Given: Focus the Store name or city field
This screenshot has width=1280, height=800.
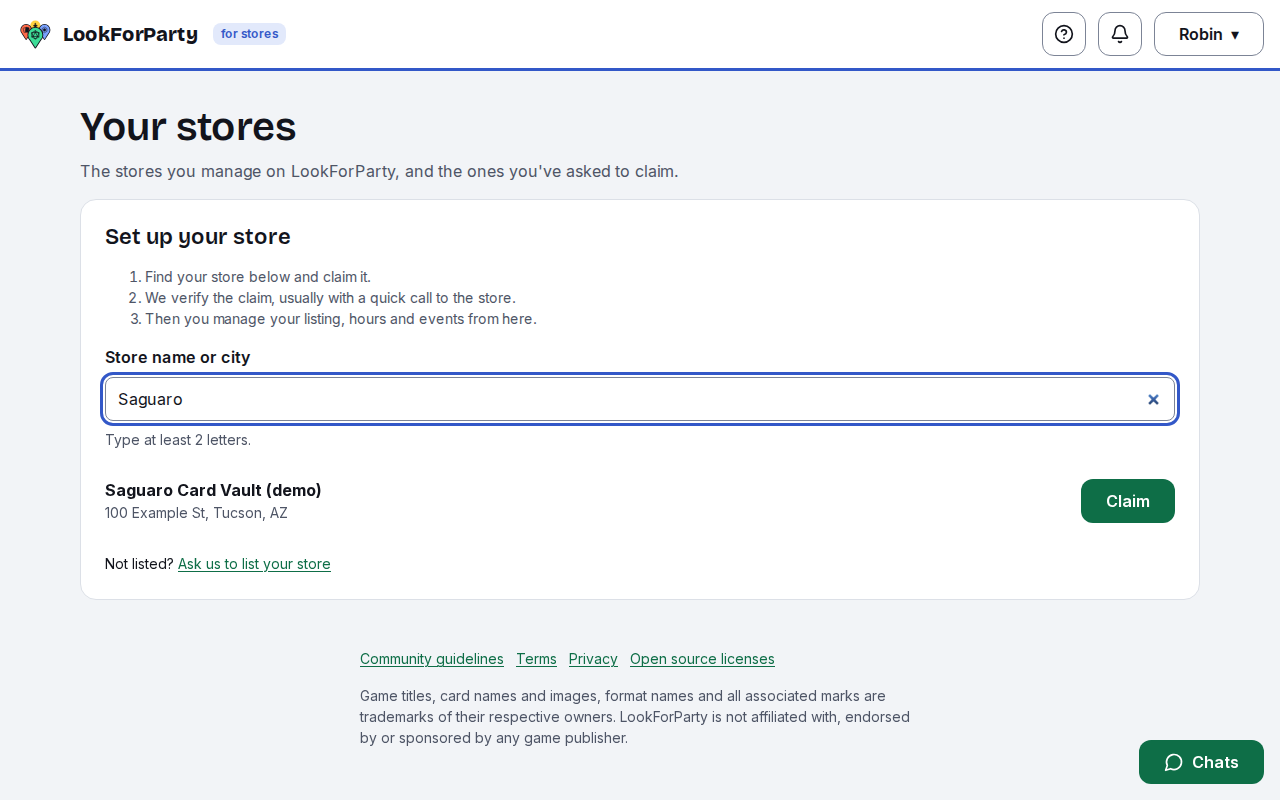Looking at the screenshot, I should click(640, 399).
